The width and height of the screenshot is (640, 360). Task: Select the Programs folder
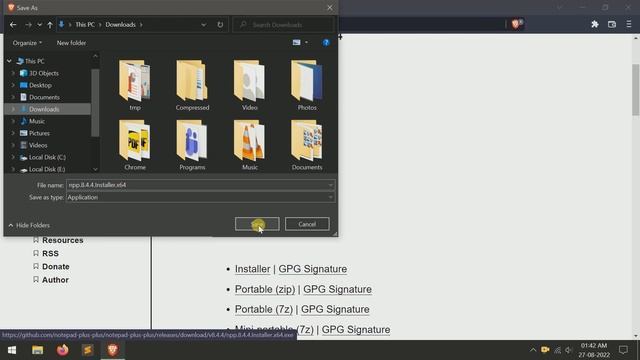pos(192,145)
